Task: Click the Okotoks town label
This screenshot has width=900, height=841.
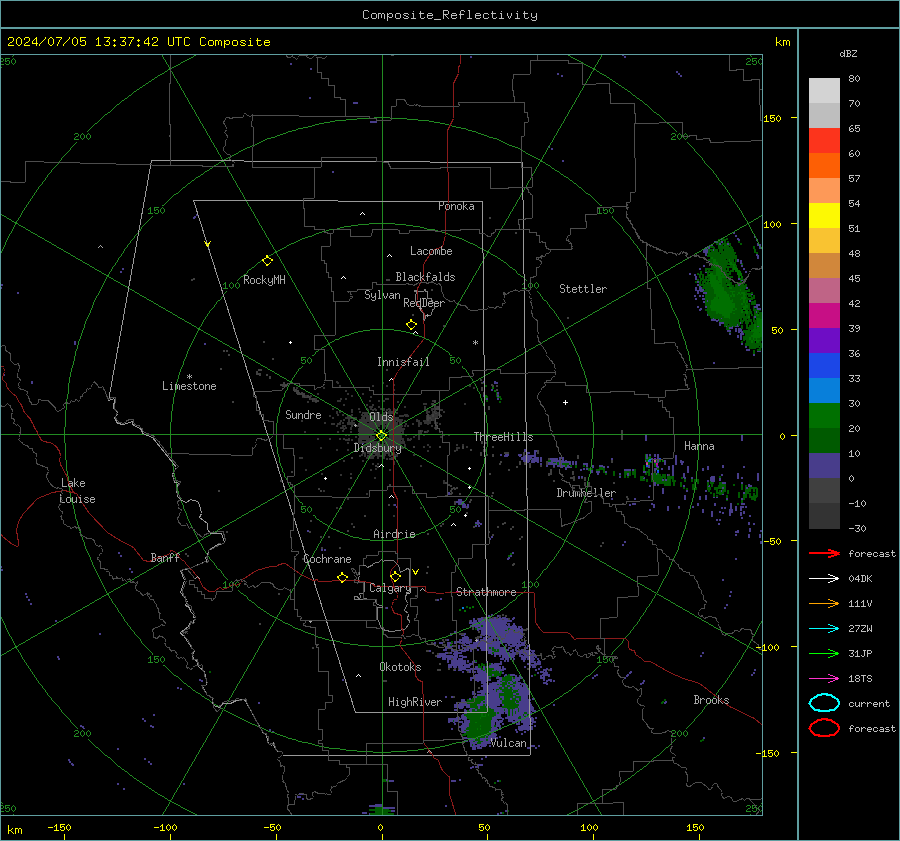Action: coord(400,667)
